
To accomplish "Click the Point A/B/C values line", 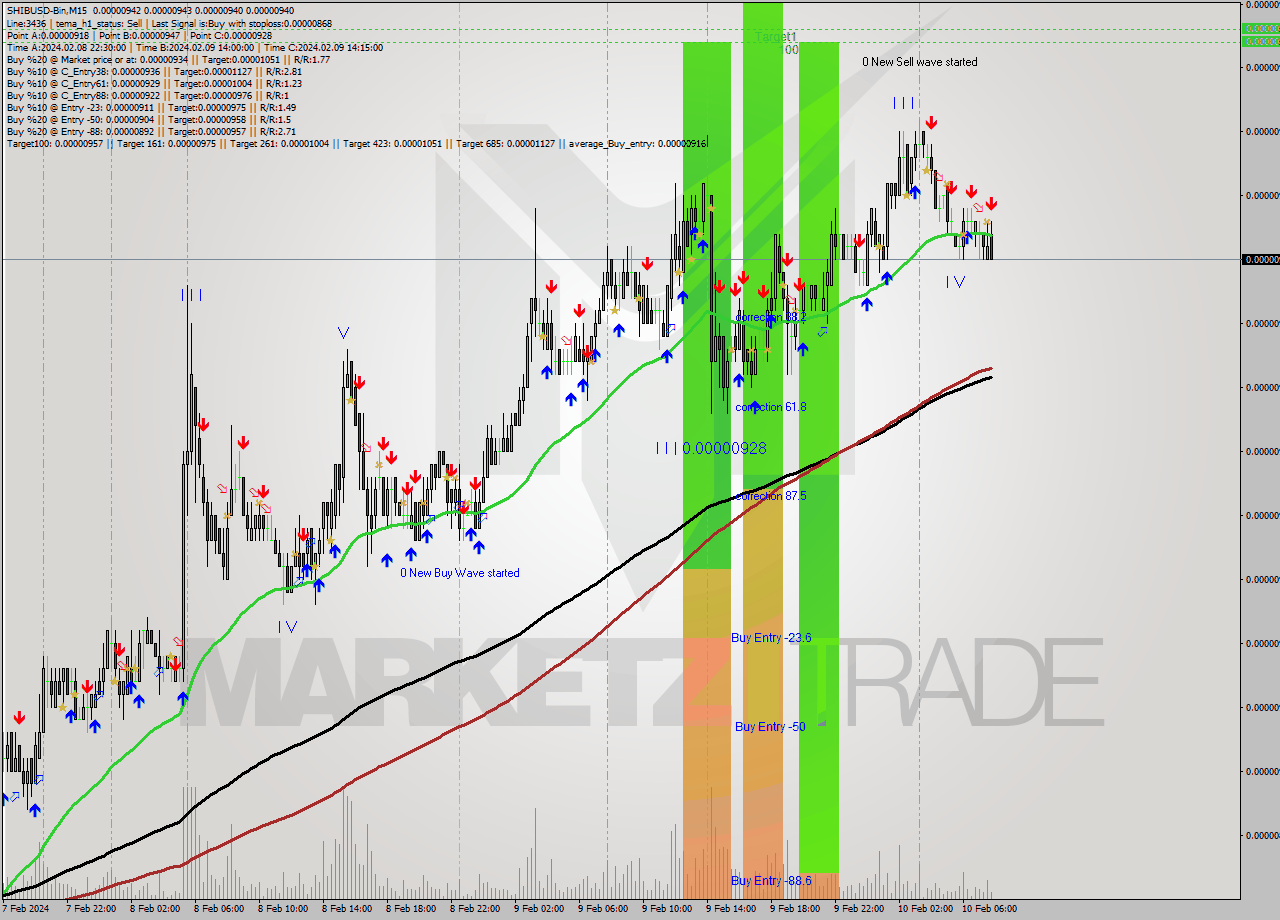I will 139,35.
